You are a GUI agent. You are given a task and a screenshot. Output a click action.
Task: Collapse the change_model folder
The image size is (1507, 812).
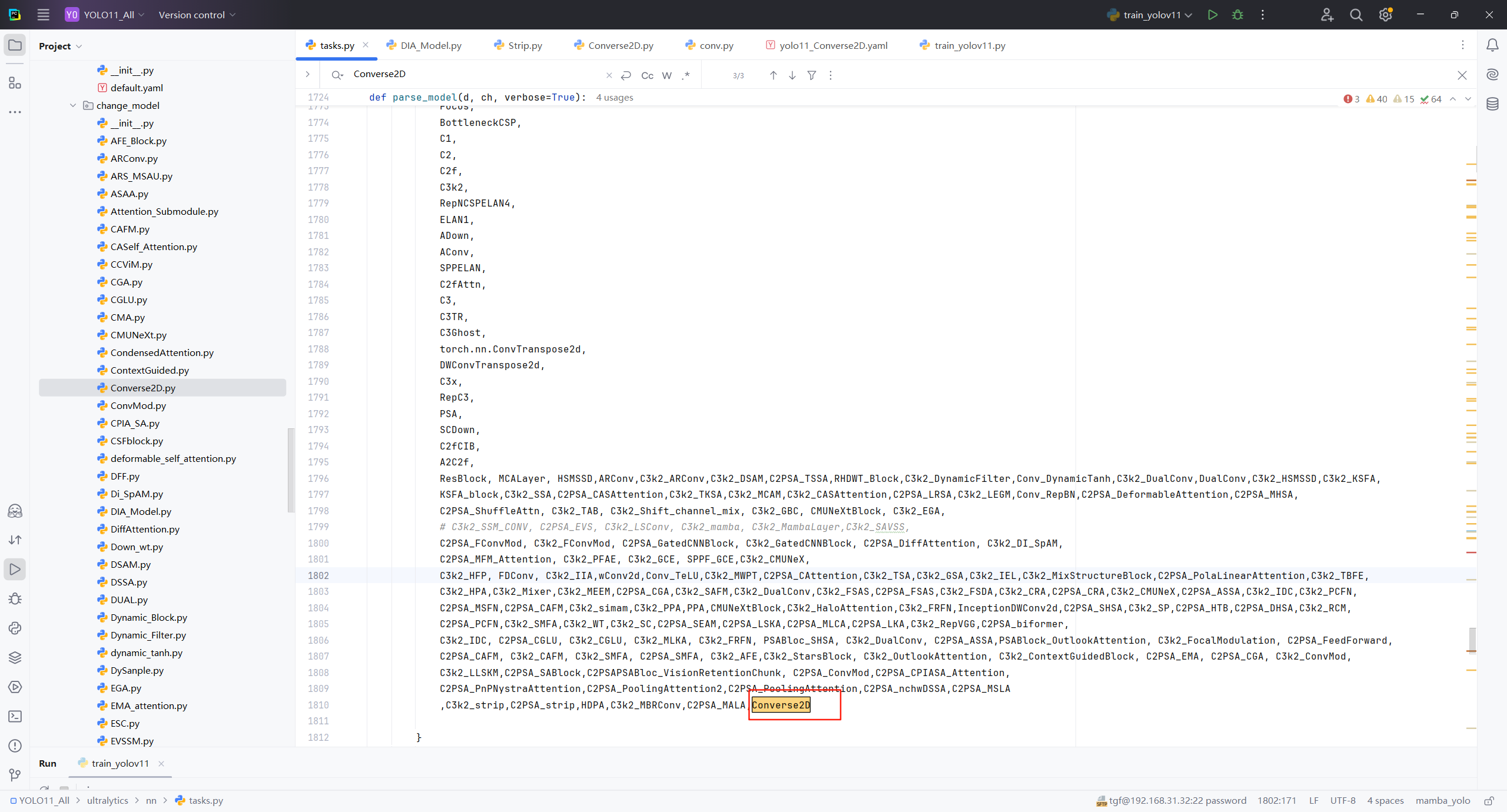pos(73,105)
